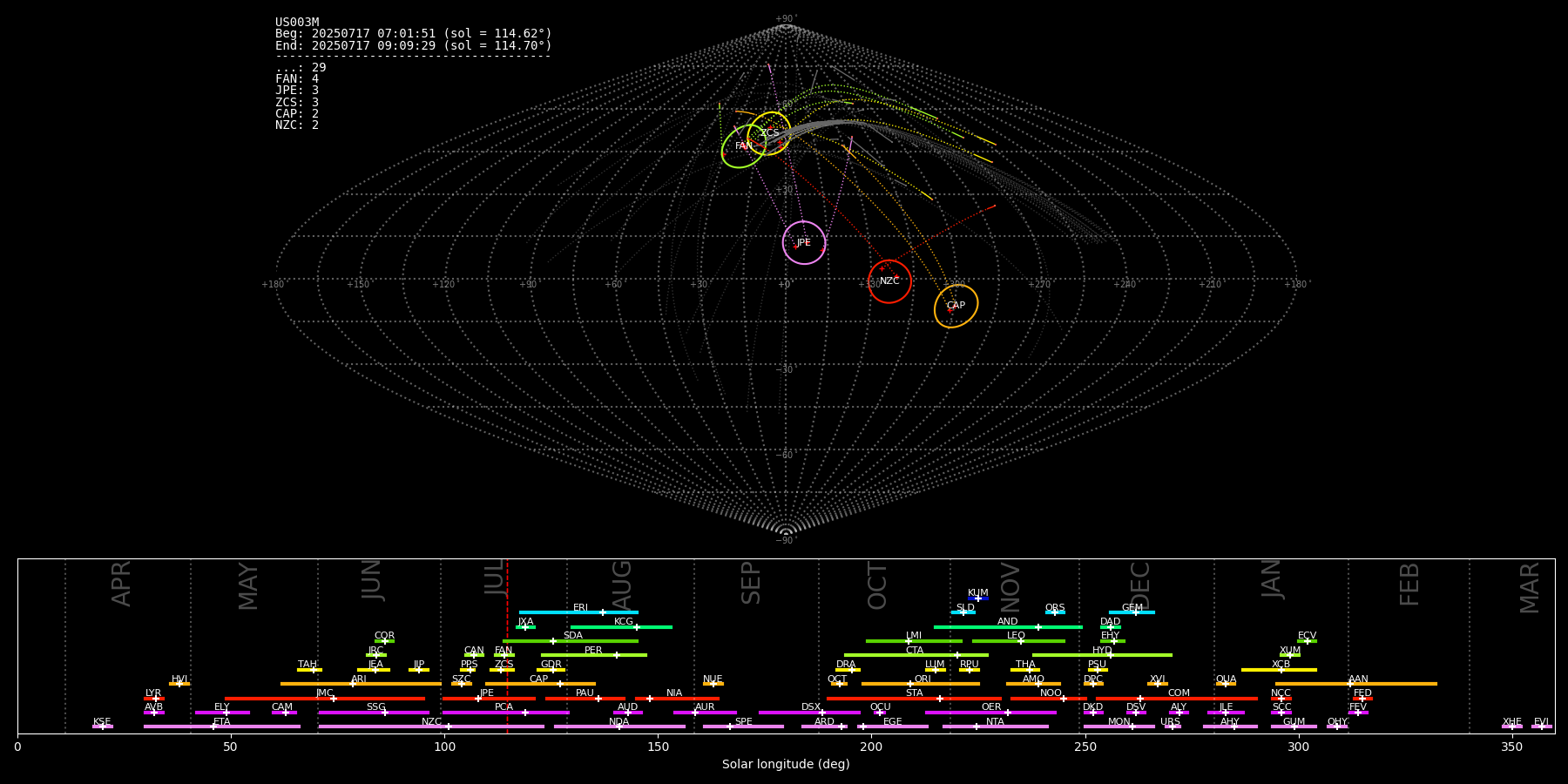
Task: Click the AUR shower label in timeline
Action: pyautogui.click(x=705, y=707)
